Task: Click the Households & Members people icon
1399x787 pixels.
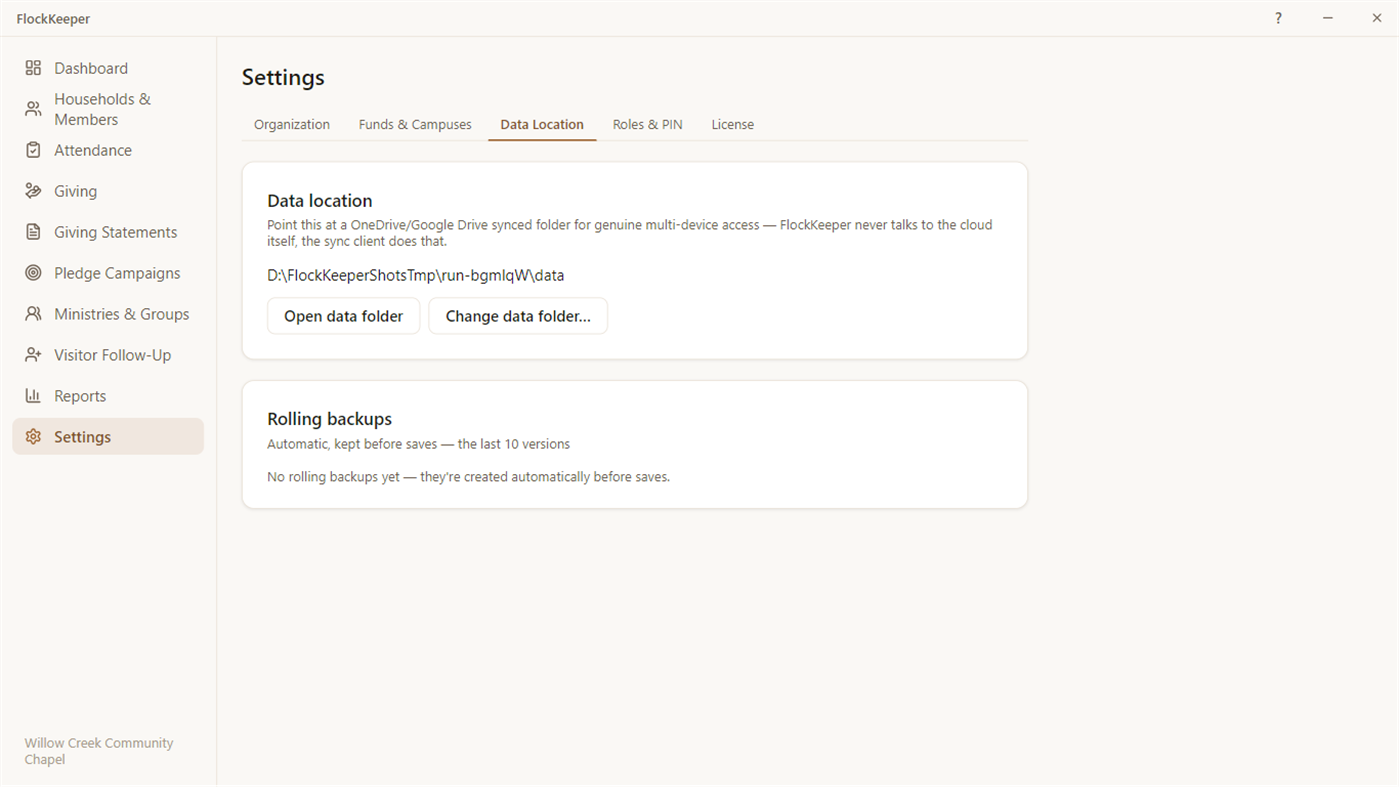Action: click(x=33, y=109)
